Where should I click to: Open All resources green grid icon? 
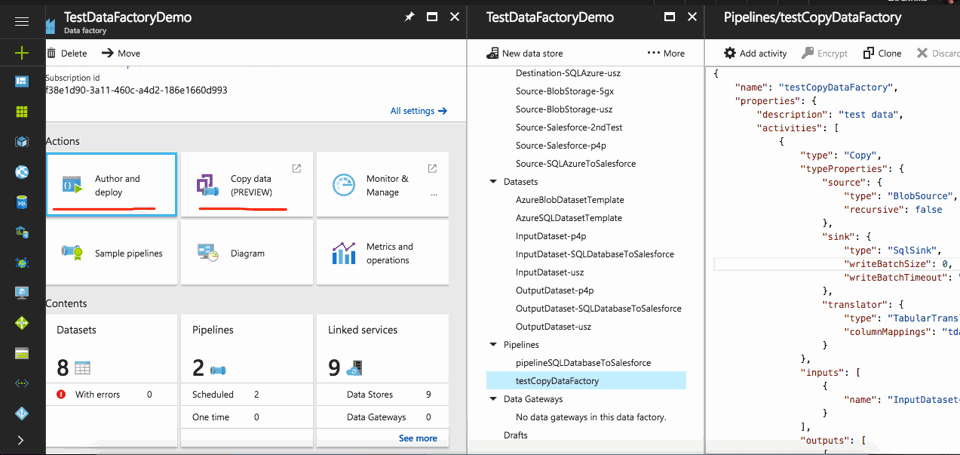22,111
